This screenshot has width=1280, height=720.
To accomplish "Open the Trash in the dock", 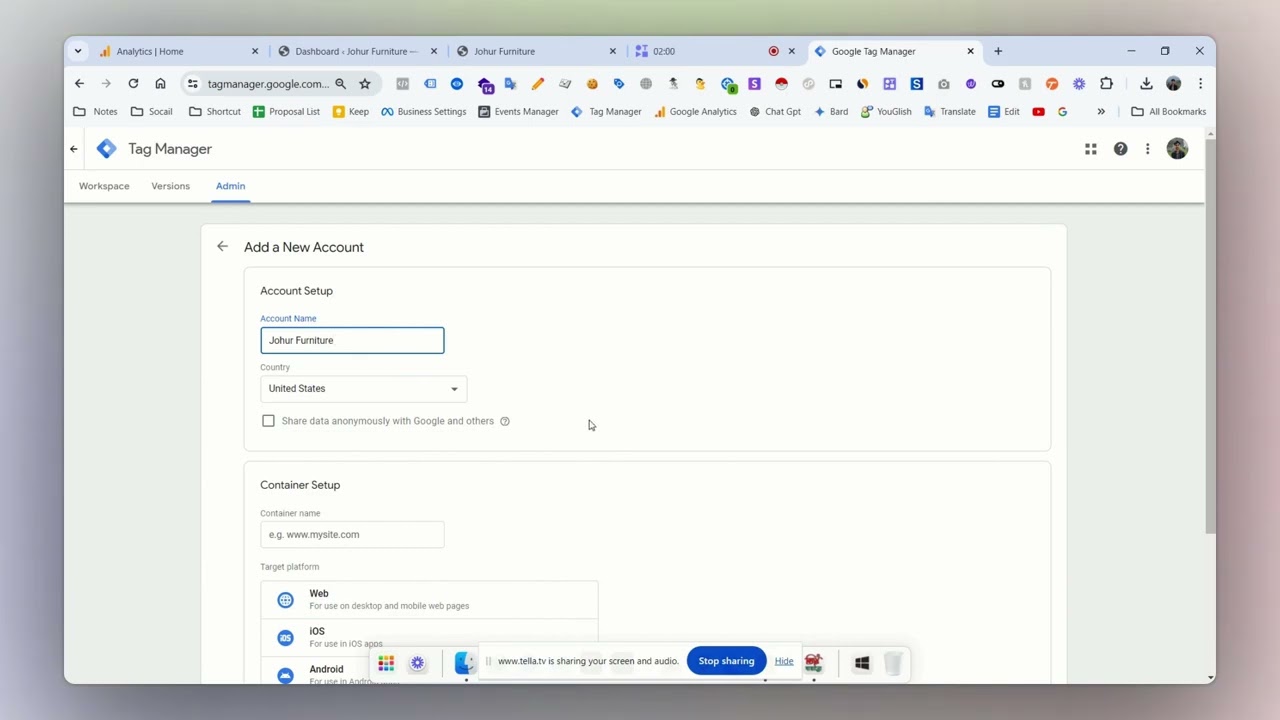I will [x=893, y=663].
